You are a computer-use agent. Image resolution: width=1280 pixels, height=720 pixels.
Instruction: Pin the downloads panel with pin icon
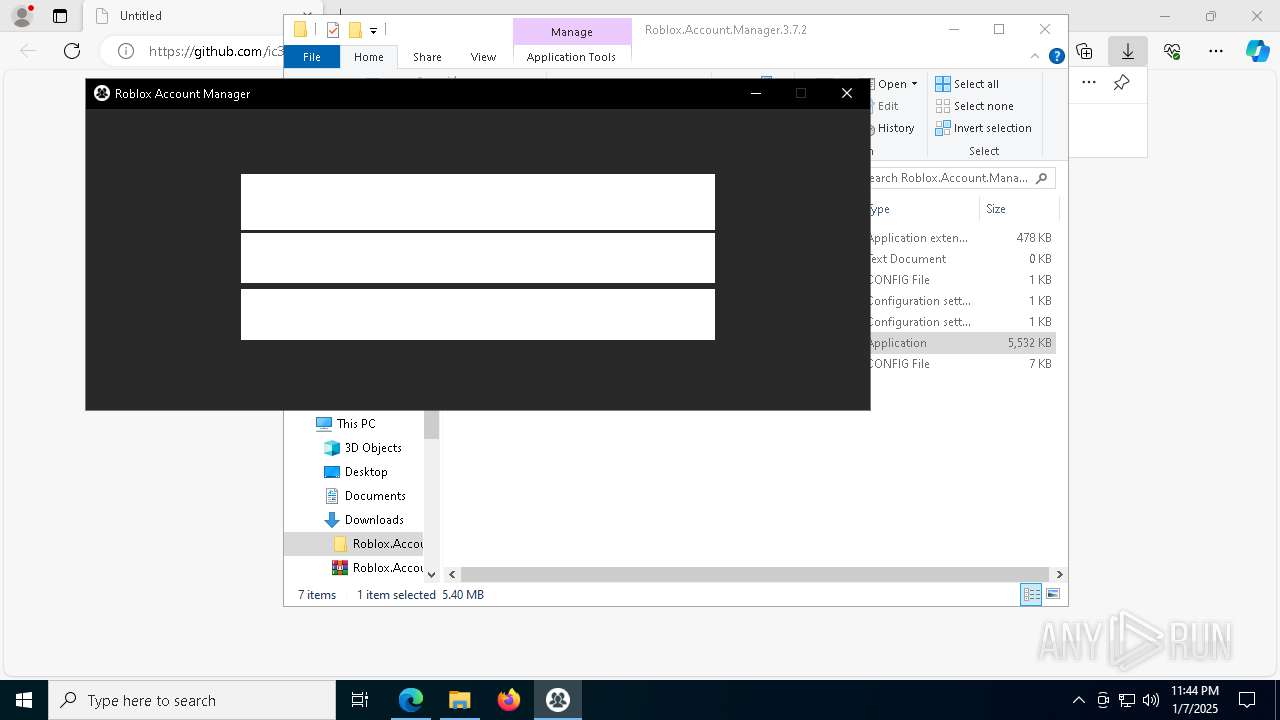pyautogui.click(x=1122, y=83)
